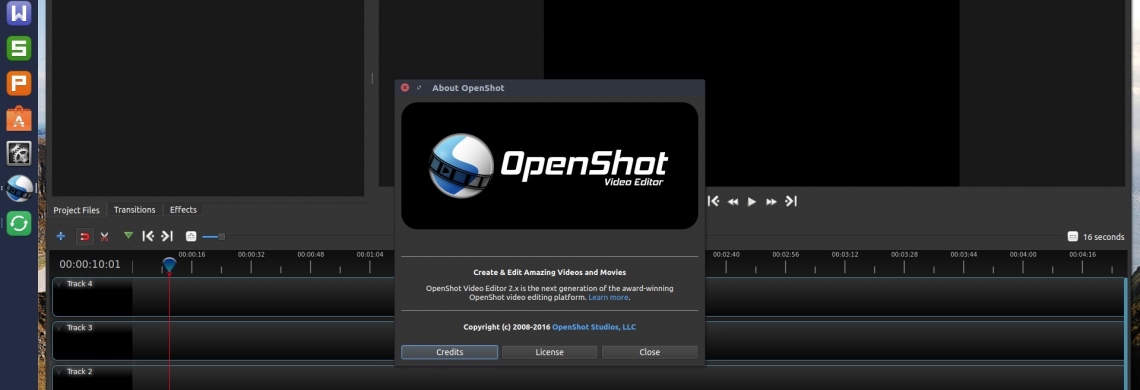Fast forward the preview video

[771, 202]
